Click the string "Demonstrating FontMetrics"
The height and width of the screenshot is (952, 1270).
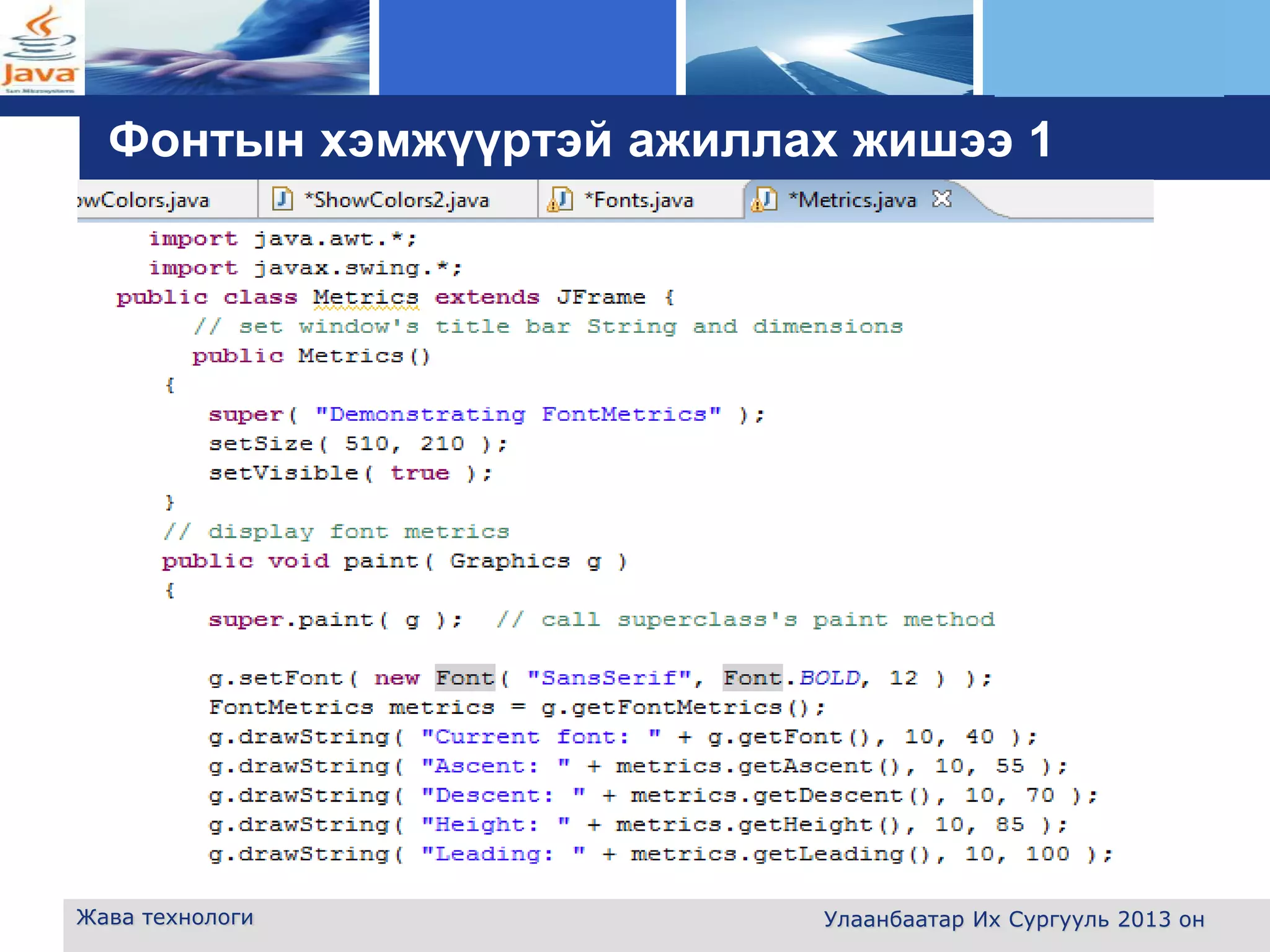coord(518,414)
